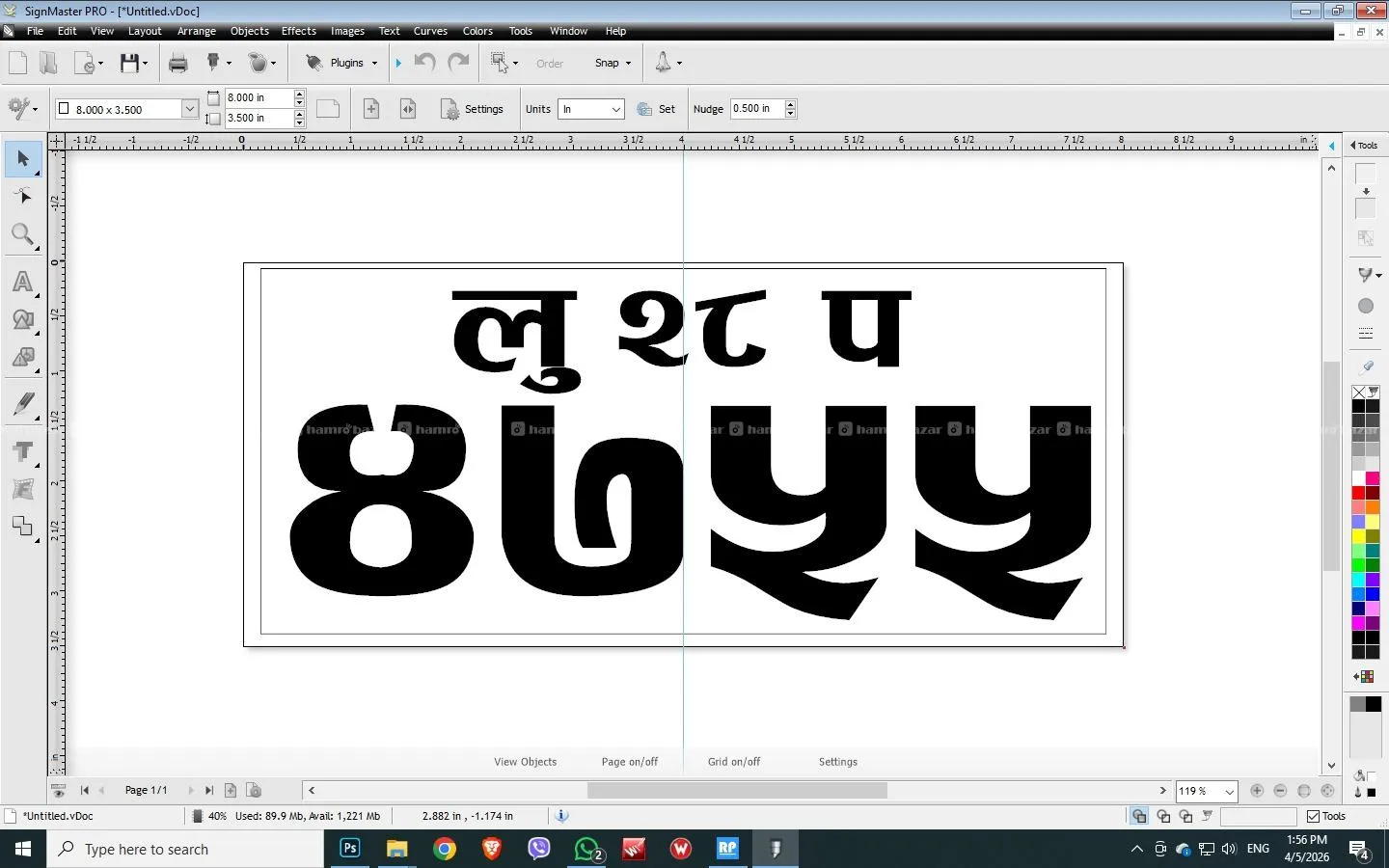
Task: Click the cutter funnel icon in status bar
Action: click(x=1209, y=816)
